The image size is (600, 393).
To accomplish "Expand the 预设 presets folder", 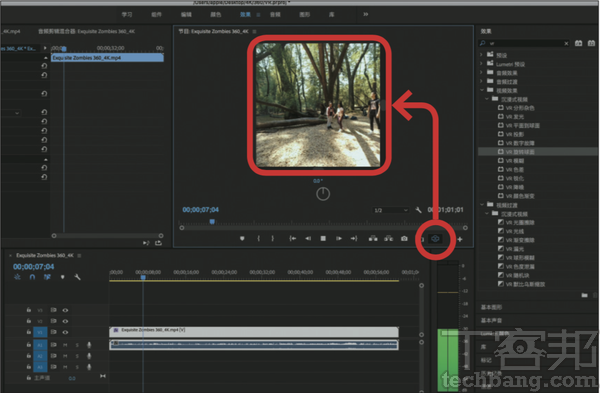I will [x=481, y=55].
